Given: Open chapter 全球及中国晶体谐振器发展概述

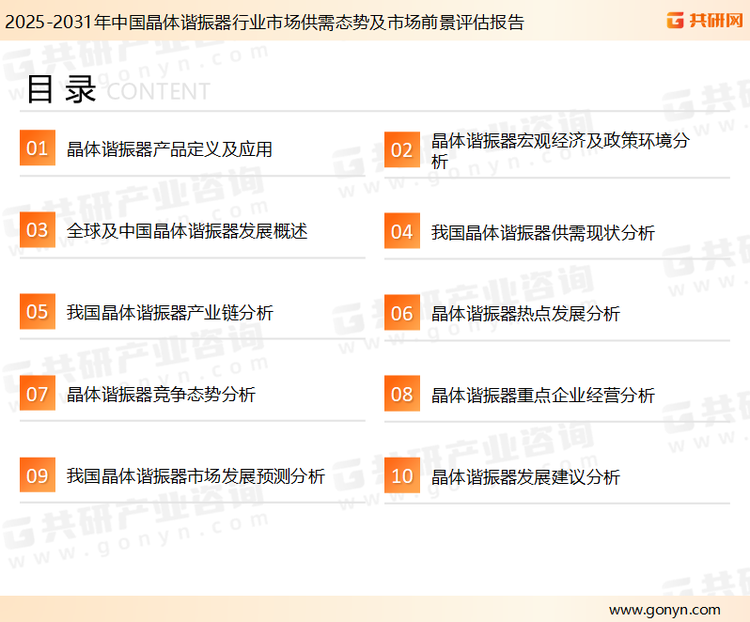Looking at the screenshot, I should click(x=187, y=231).
